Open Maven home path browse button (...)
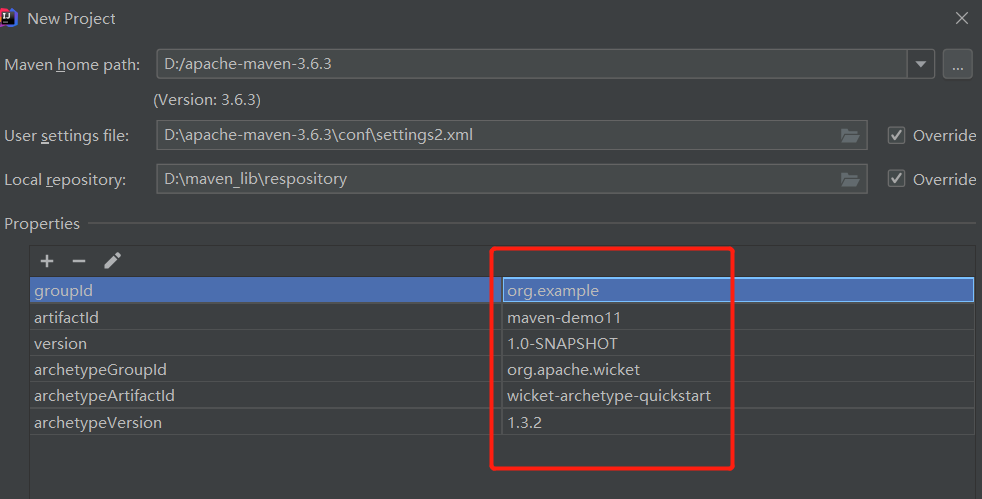The height and width of the screenshot is (499, 982). pos(958,64)
